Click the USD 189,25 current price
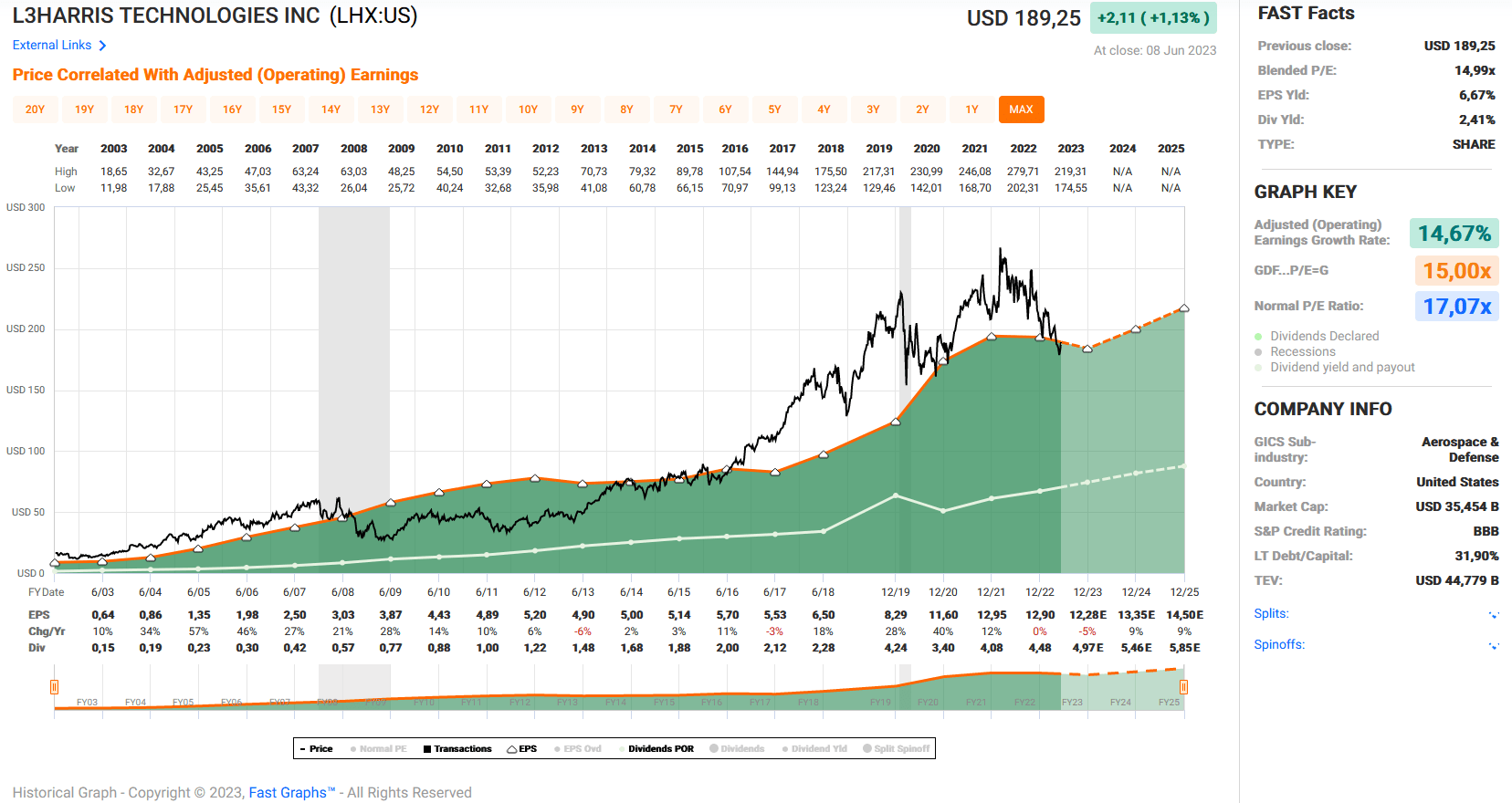Screen dimensions: 1512x803 1024,18
